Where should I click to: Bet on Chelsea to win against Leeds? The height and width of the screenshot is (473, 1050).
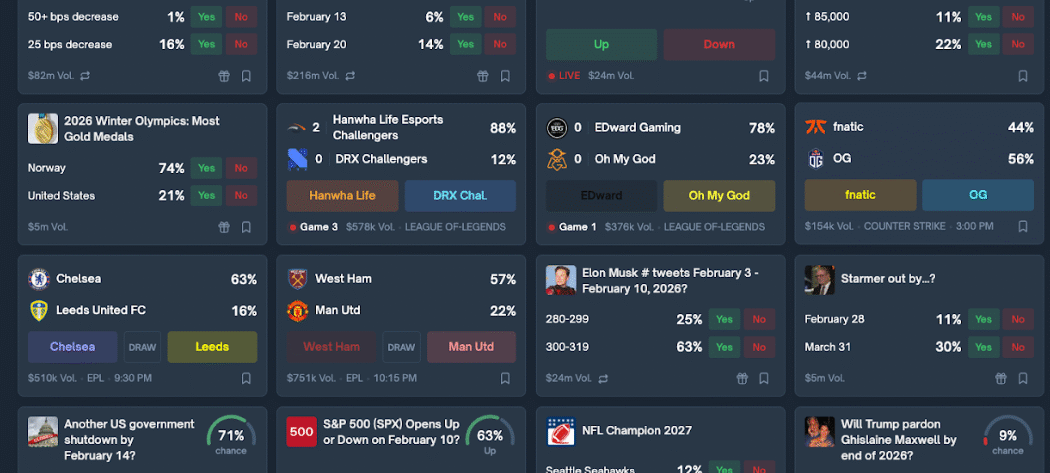coord(74,347)
